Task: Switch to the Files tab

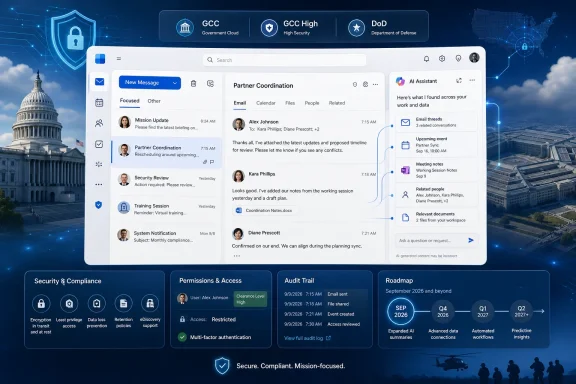Action: pos(290,103)
